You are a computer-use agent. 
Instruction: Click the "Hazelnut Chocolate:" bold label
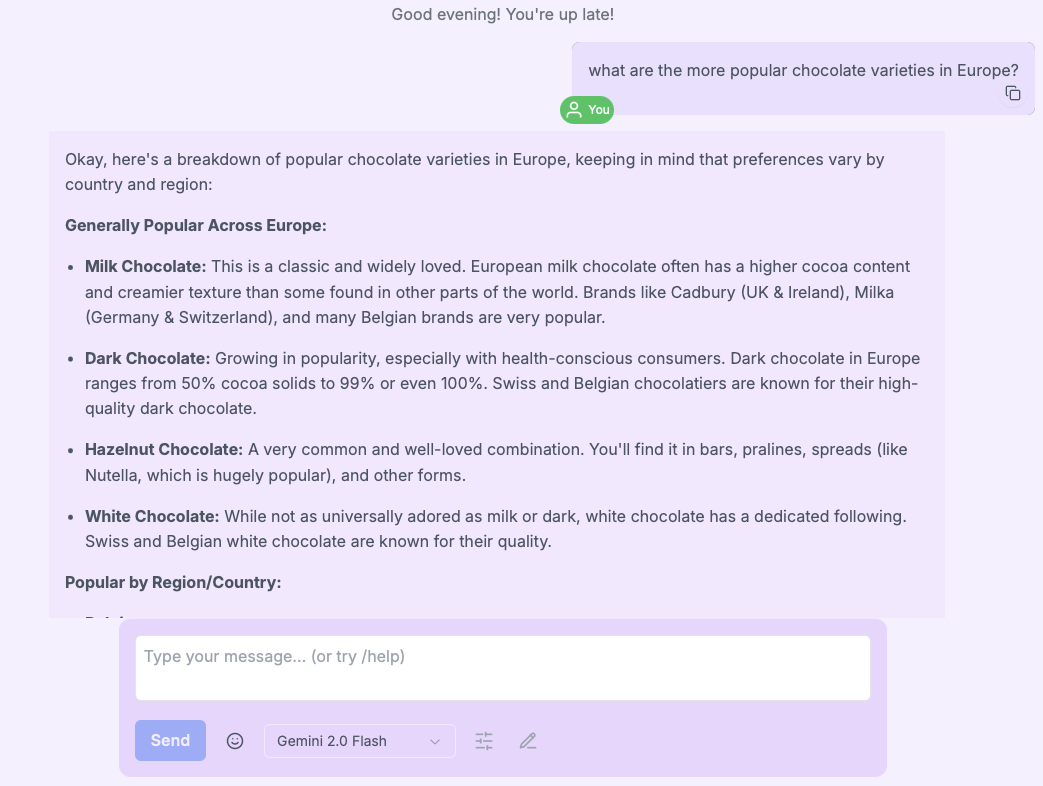(164, 449)
